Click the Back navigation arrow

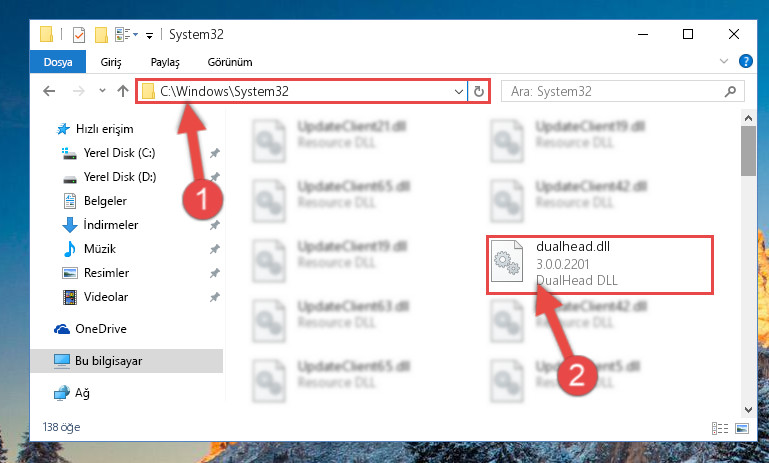(x=49, y=91)
